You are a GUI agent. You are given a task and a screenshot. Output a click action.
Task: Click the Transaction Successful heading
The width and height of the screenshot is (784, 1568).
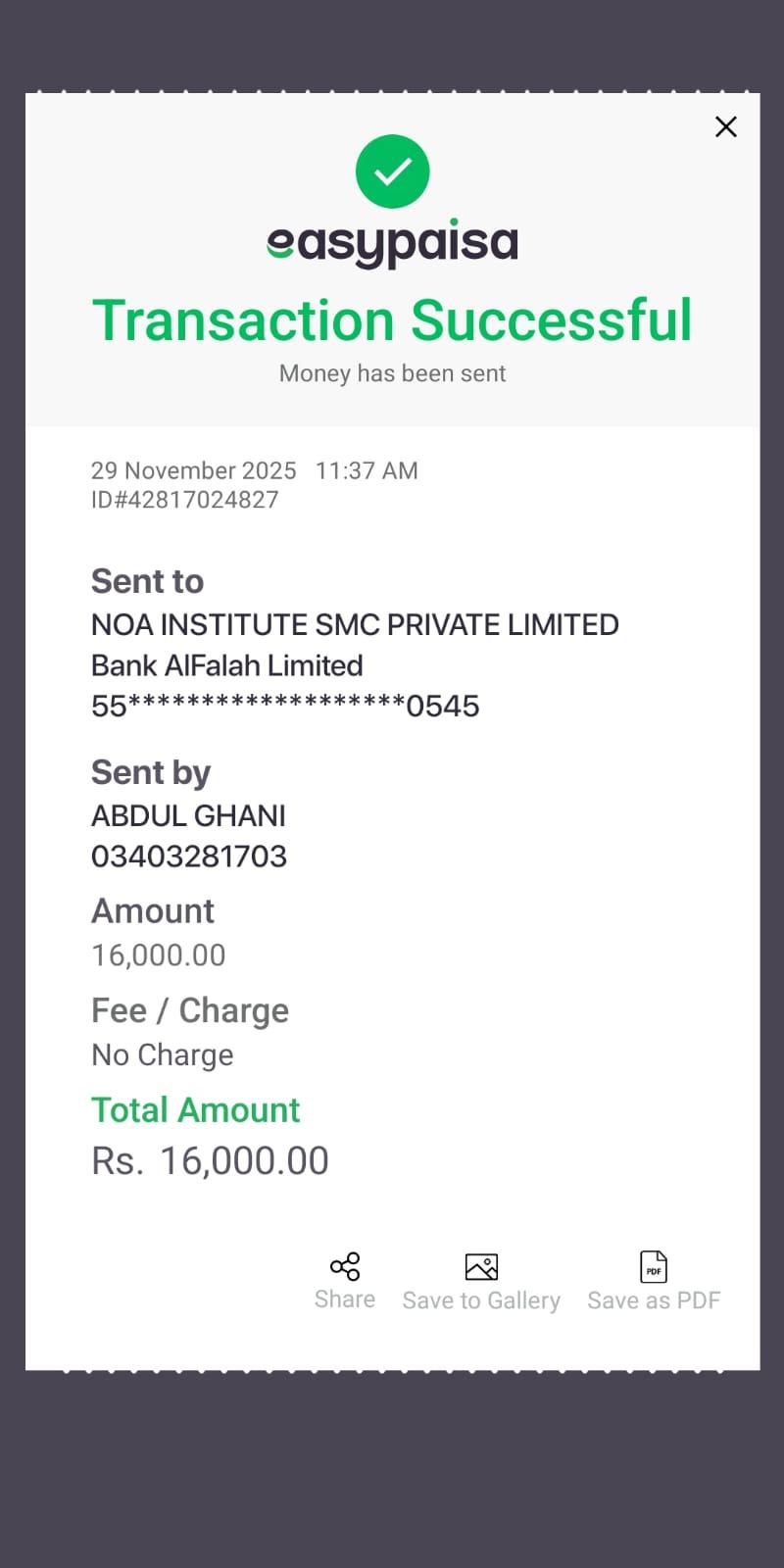click(x=392, y=320)
